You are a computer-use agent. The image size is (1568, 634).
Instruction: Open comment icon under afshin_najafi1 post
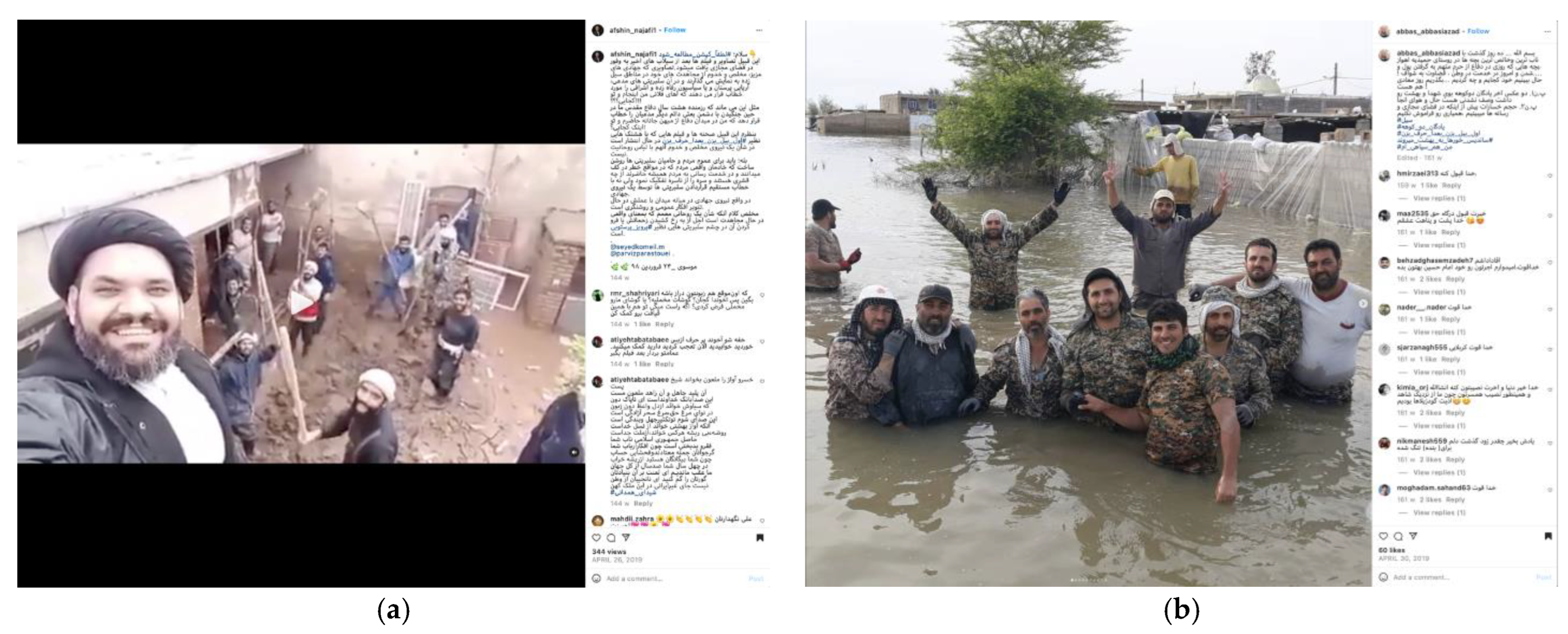pyautogui.click(x=611, y=538)
